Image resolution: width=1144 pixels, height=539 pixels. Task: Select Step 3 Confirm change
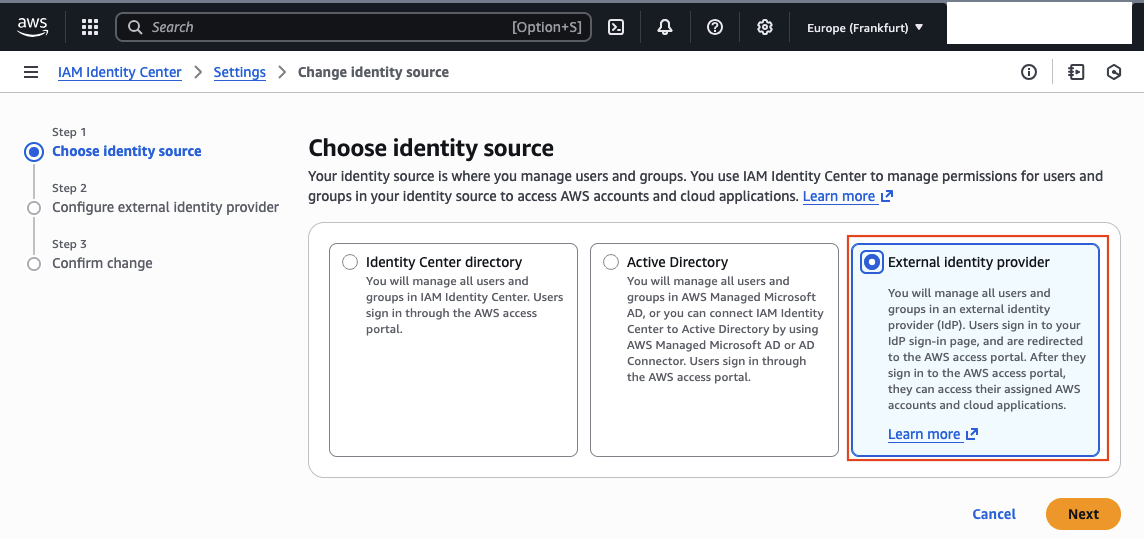pyautogui.click(x=102, y=263)
